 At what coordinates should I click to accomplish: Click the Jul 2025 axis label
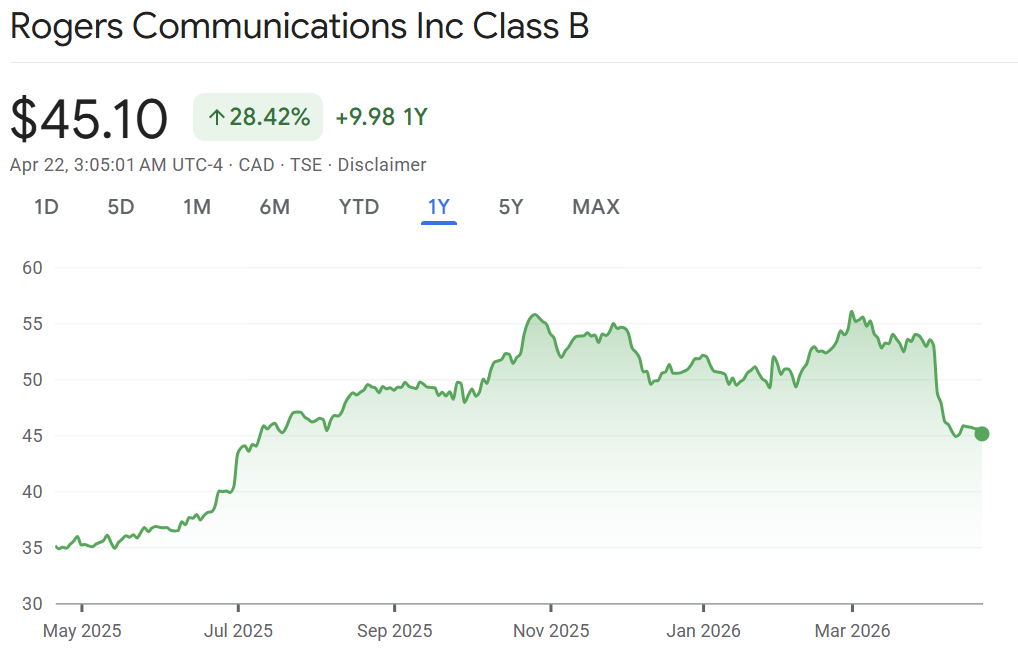click(238, 631)
